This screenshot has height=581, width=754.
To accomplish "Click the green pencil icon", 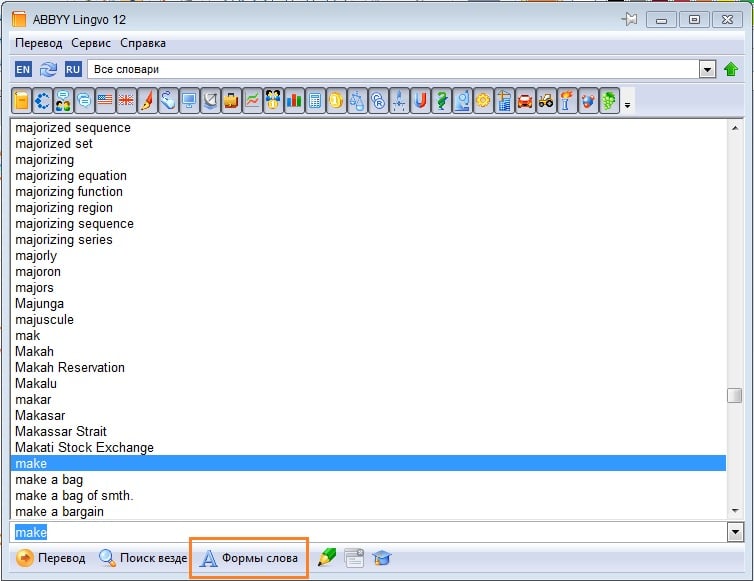I will point(327,558).
